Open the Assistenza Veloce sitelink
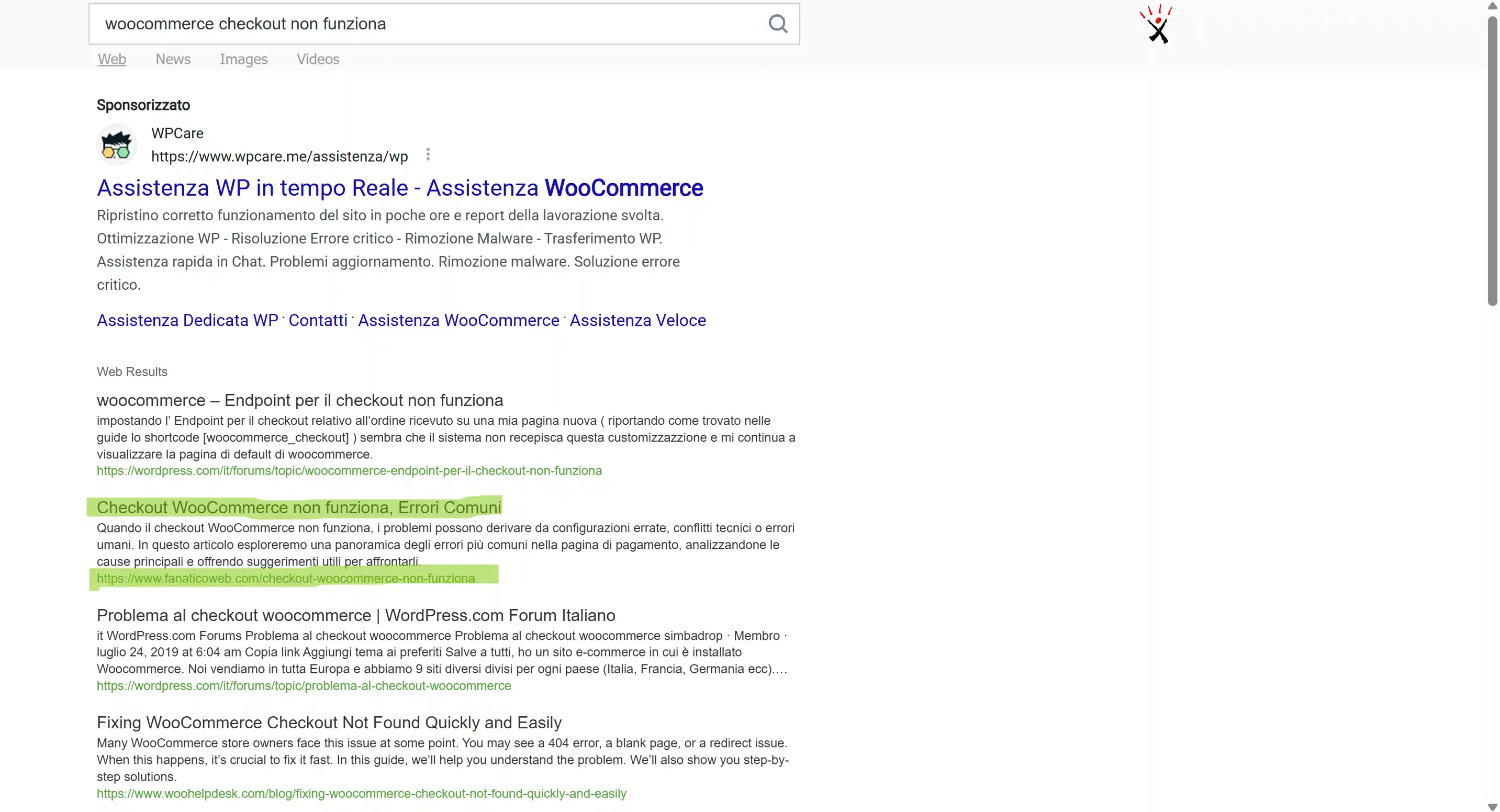 pos(637,320)
